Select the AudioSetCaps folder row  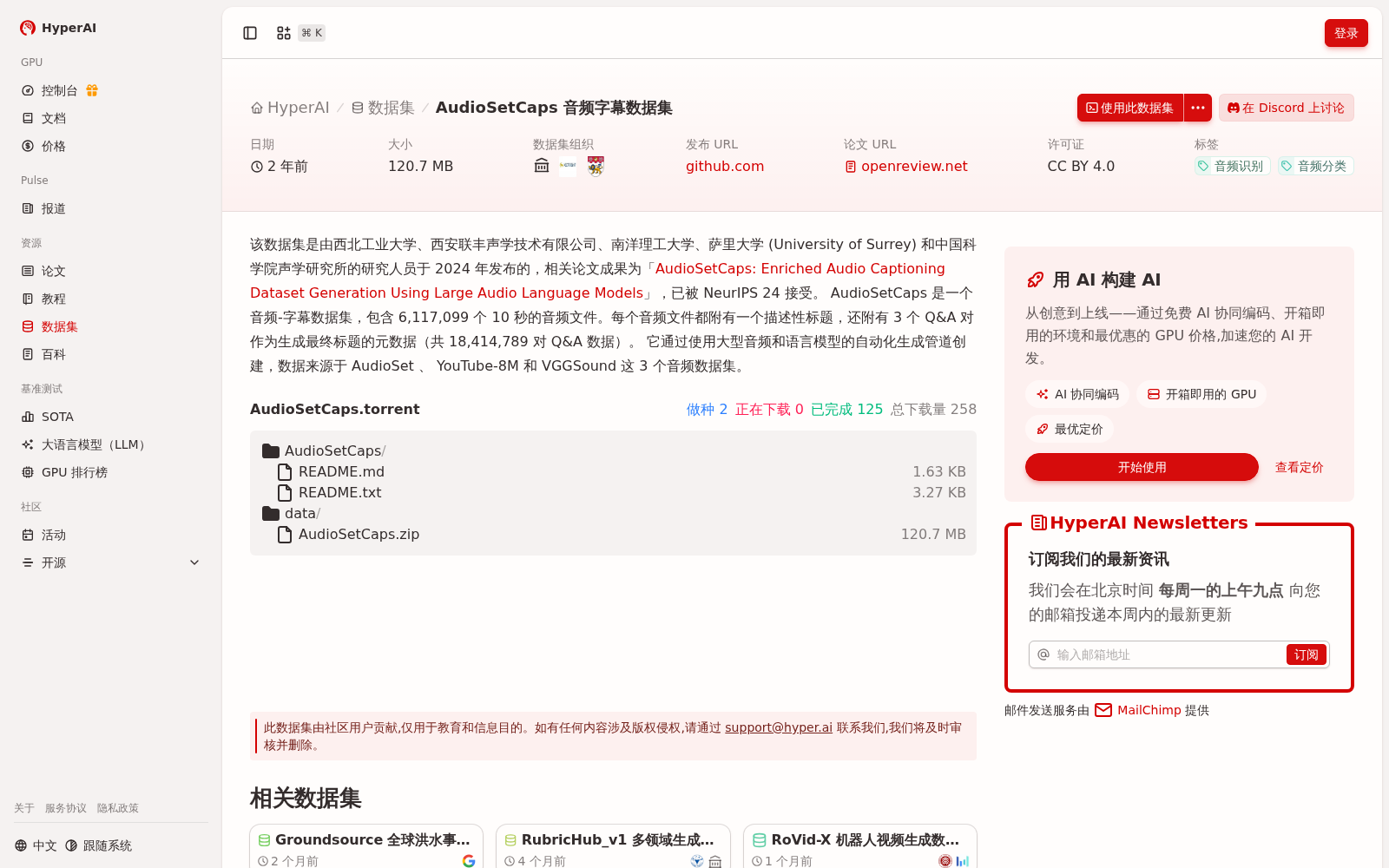[613, 450]
